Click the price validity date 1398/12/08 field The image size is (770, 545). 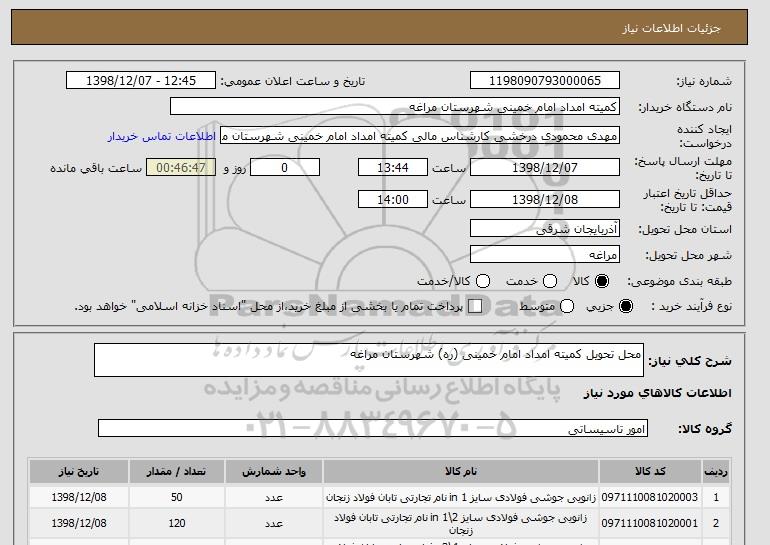pos(544,200)
